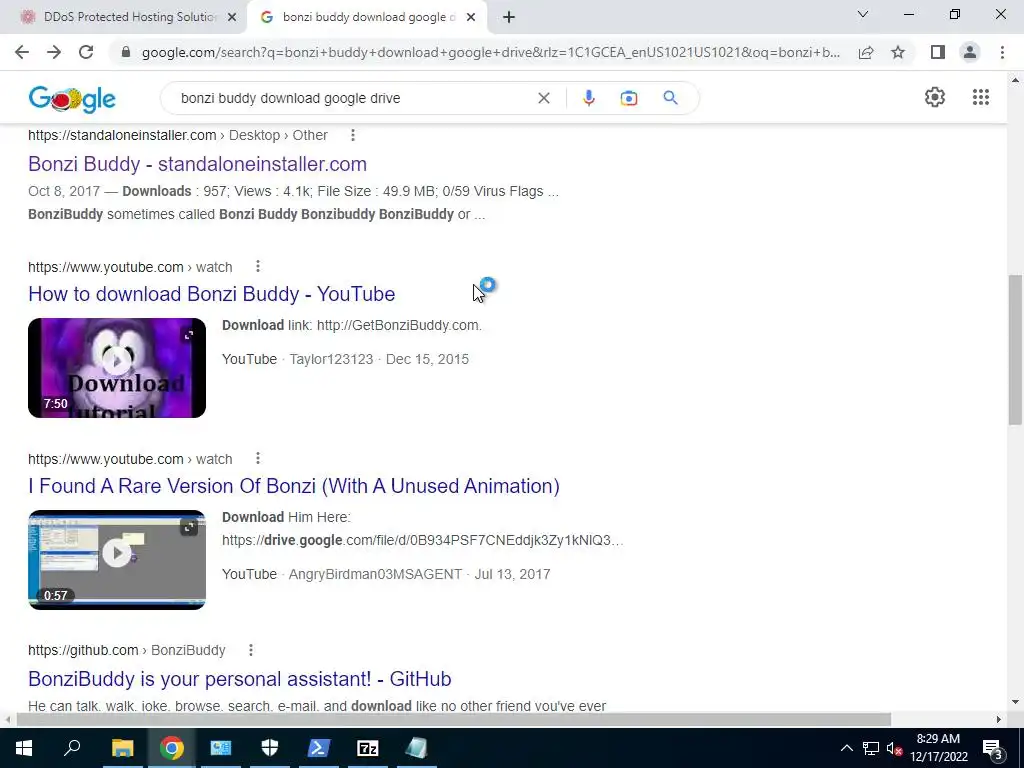Search by image with the camera icon

(x=628, y=98)
